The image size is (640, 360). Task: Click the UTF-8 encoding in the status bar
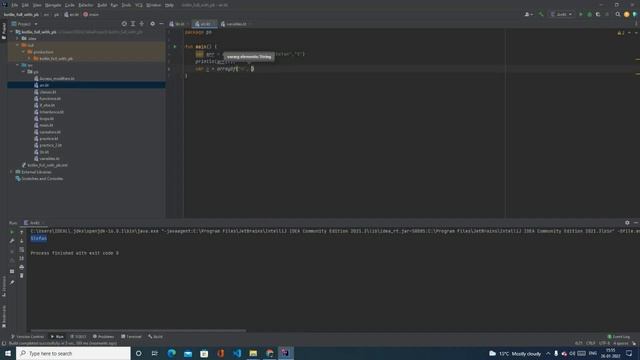click(x=604, y=343)
